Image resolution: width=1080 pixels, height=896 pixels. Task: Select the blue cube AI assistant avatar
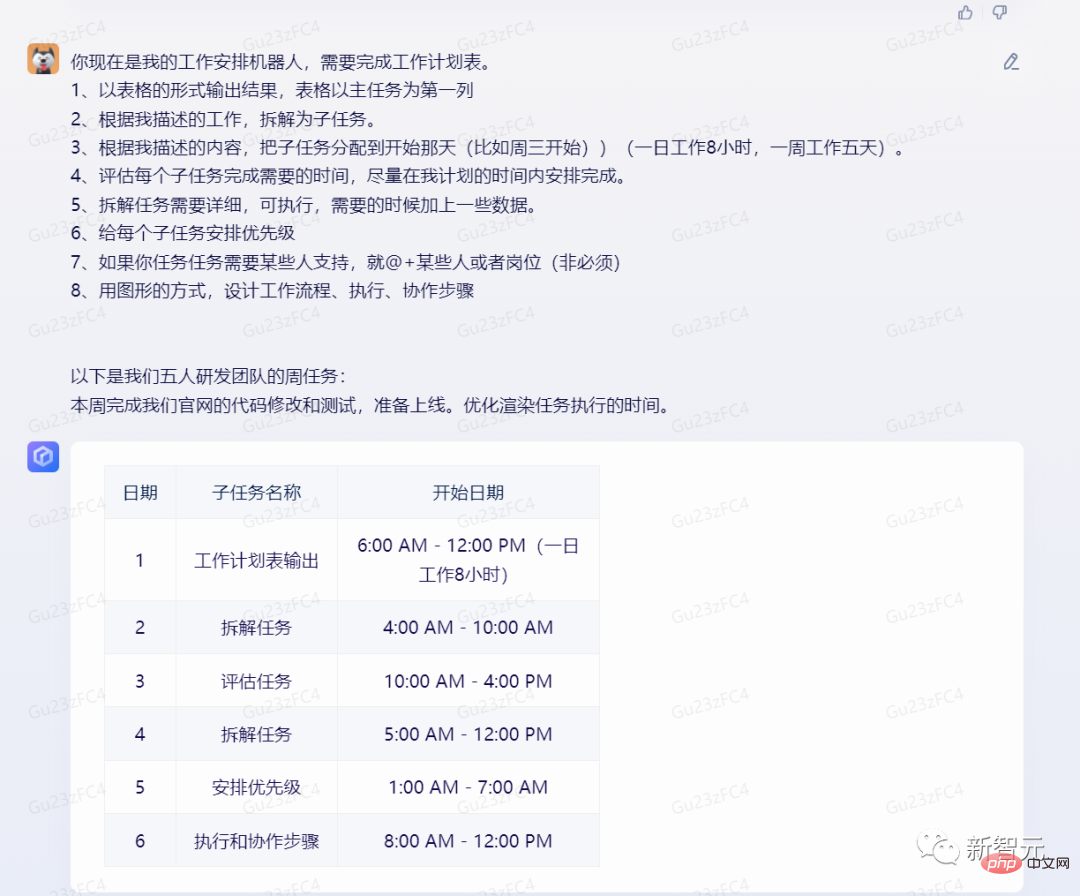[42, 456]
